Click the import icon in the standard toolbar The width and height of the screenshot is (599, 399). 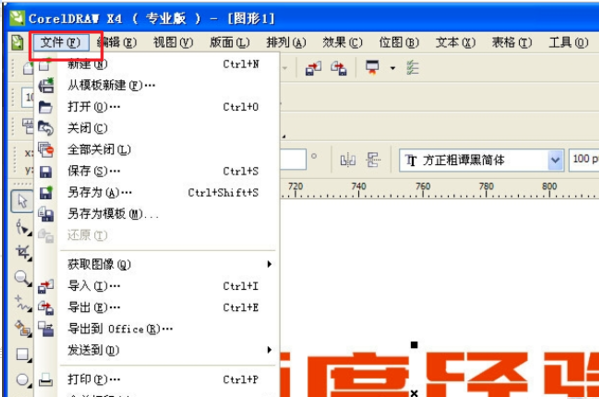[313, 68]
